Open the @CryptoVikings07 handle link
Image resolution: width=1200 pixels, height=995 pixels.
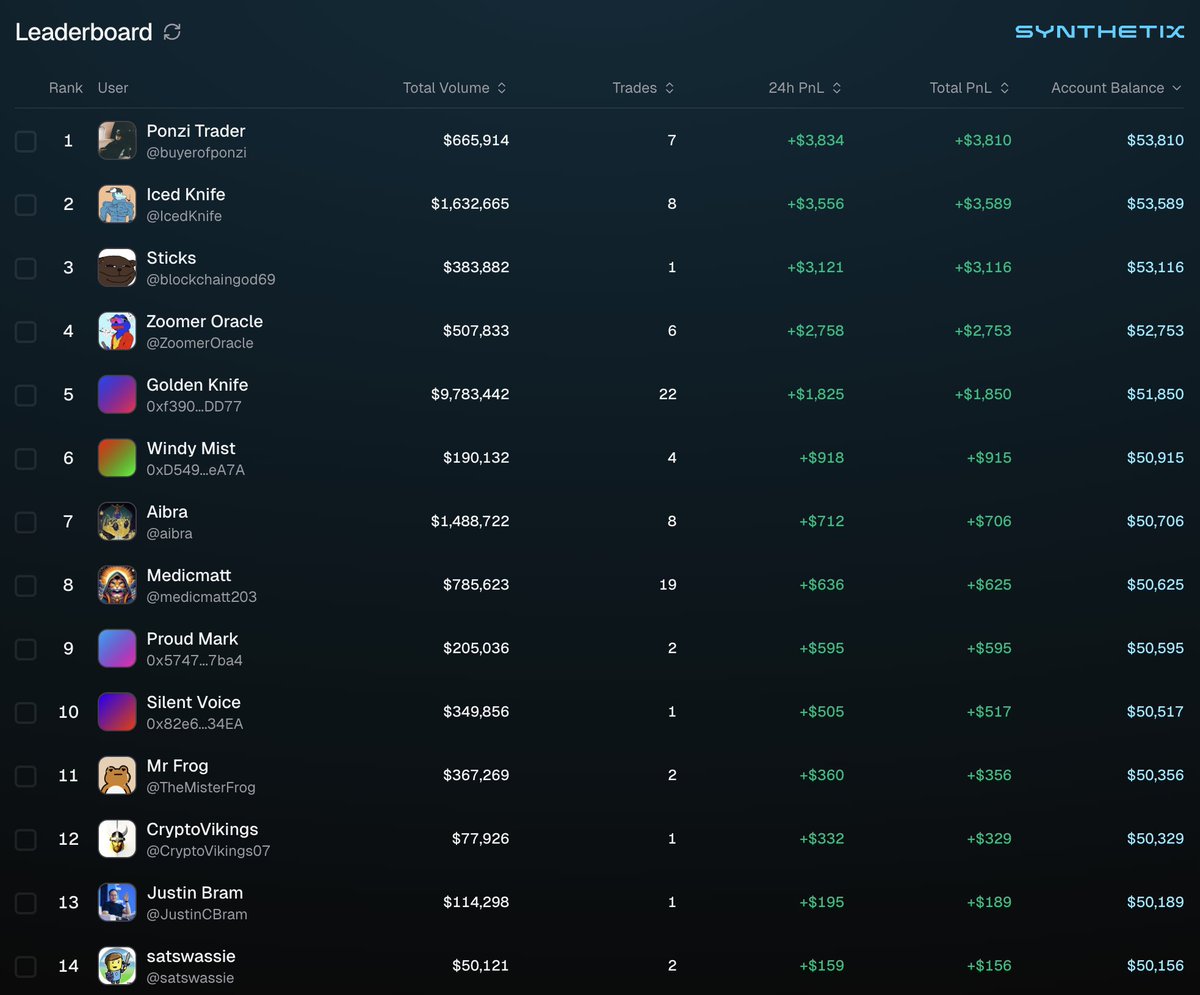coord(208,851)
